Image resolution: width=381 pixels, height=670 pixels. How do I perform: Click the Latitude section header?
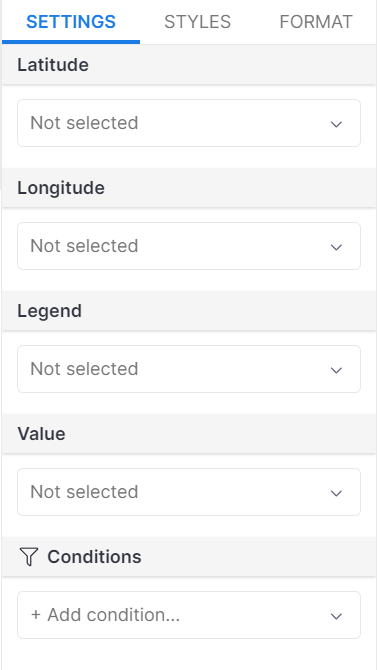[x=189, y=65]
